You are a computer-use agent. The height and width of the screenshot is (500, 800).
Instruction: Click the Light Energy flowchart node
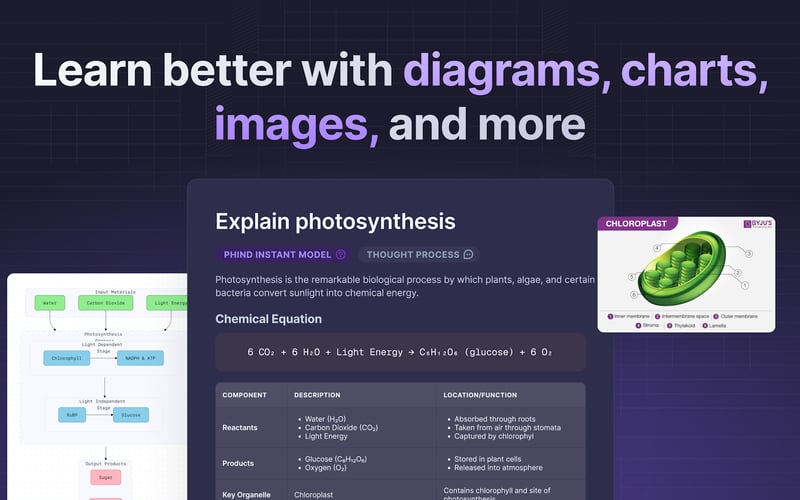point(167,303)
